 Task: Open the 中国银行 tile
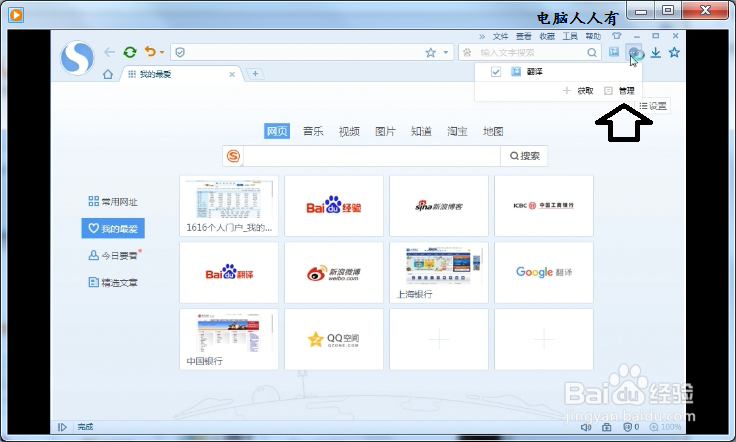tap(229, 339)
